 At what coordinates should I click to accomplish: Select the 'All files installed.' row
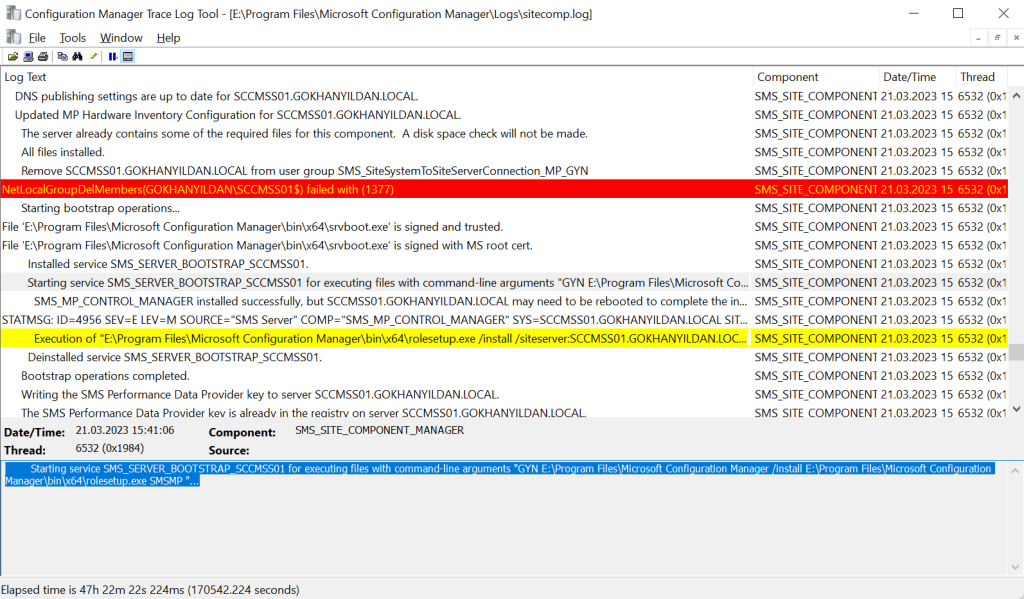(504, 152)
